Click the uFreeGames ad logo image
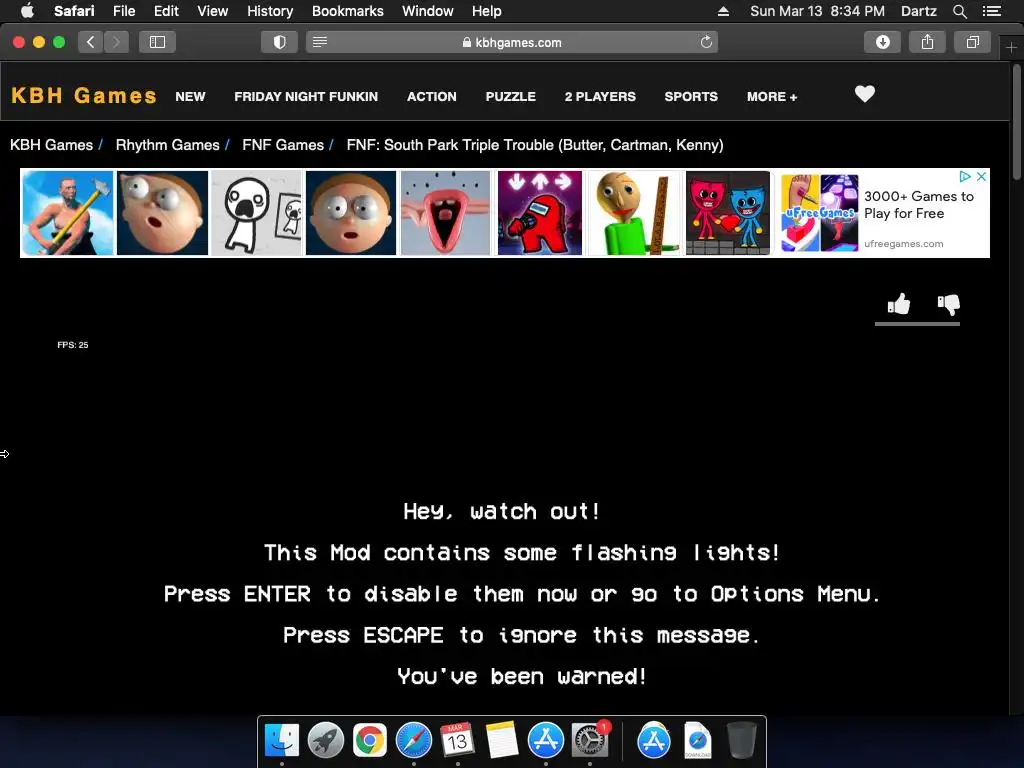This screenshot has height=768, width=1024. [x=820, y=213]
